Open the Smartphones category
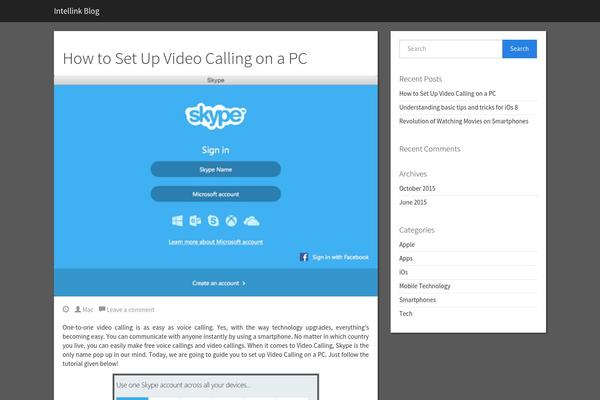Viewport: 600px width, 400px height. [x=417, y=300]
